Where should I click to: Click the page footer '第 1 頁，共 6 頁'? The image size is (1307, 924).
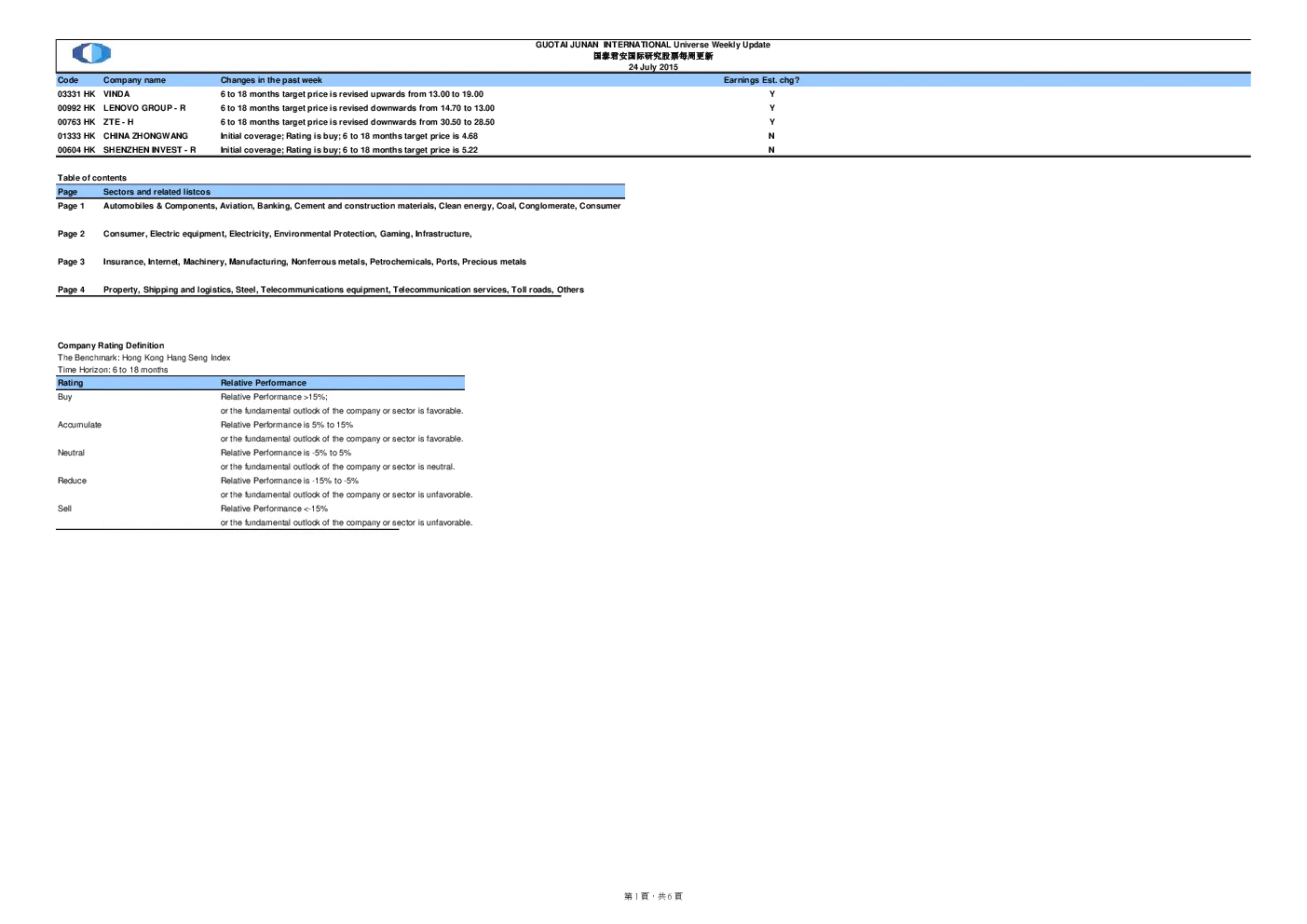[x=653, y=896]
